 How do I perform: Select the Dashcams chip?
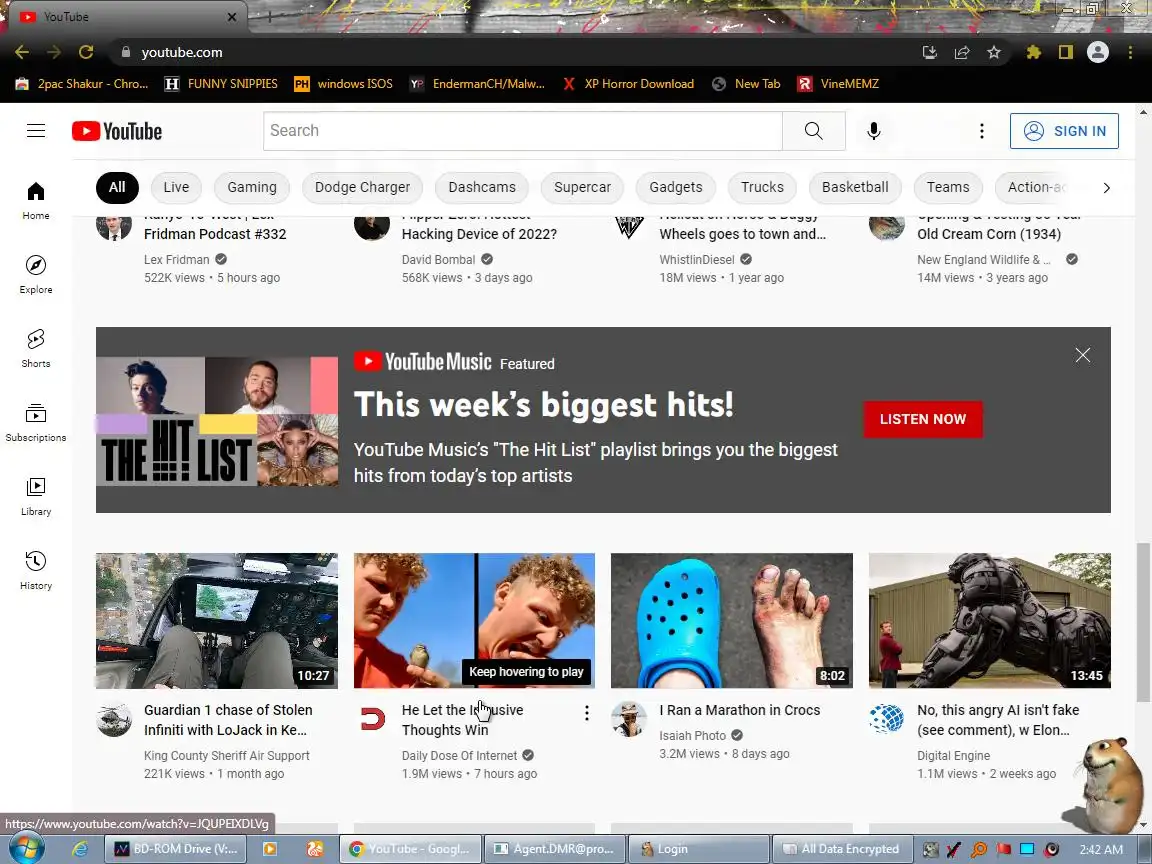482,187
